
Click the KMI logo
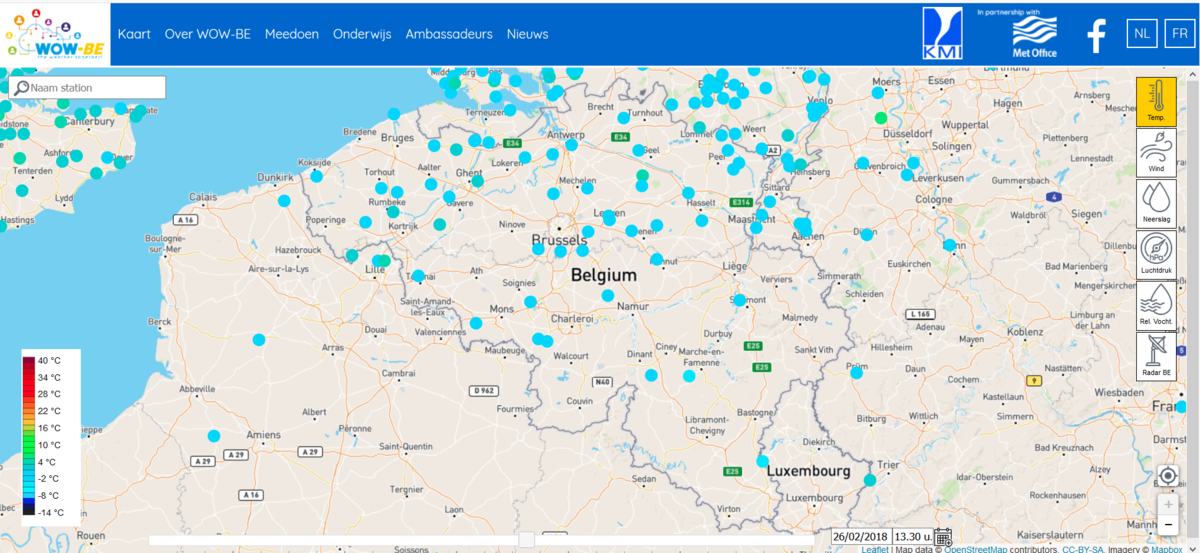[944, 34]
